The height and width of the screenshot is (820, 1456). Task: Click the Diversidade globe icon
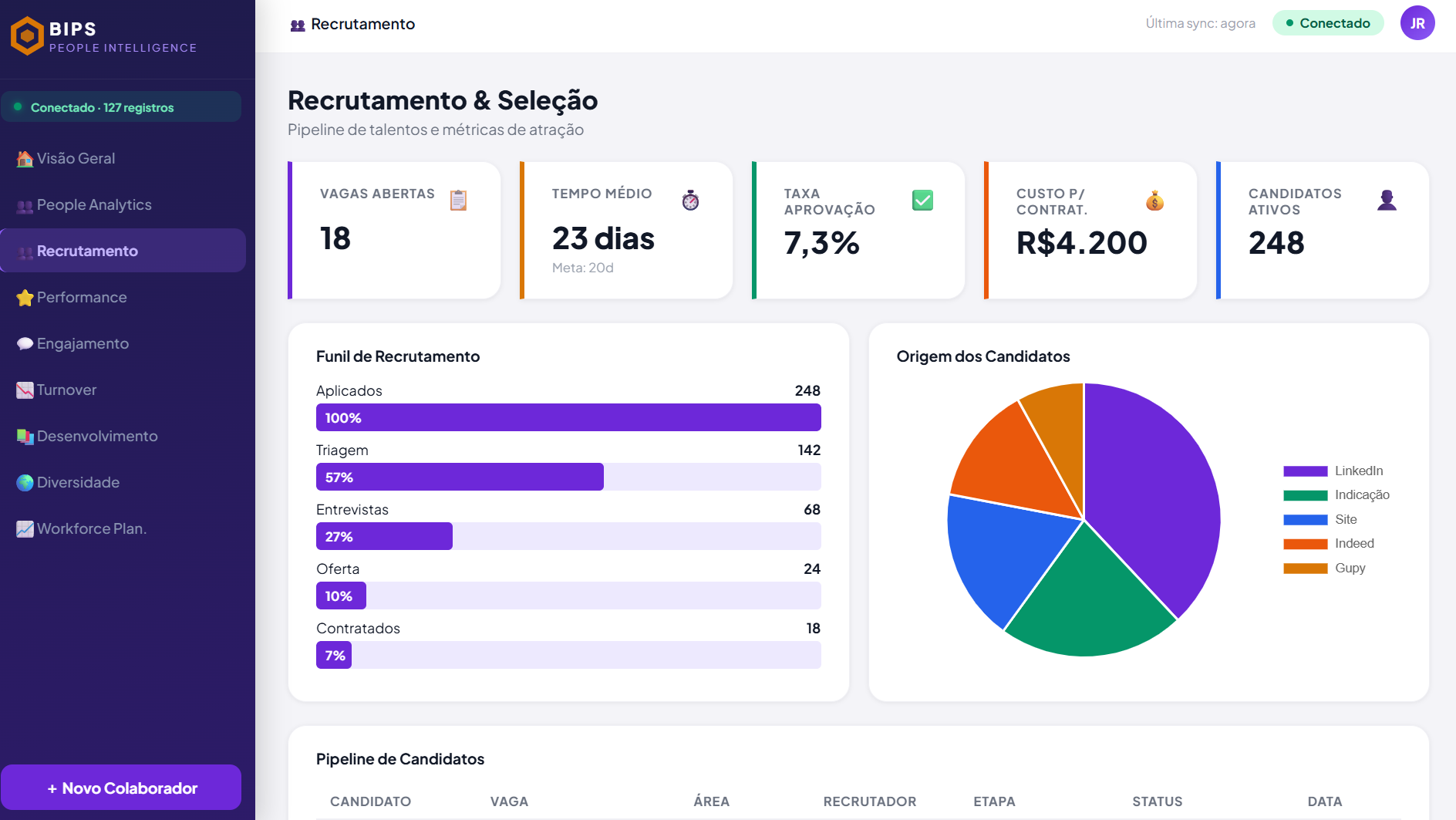pos(25,483)
